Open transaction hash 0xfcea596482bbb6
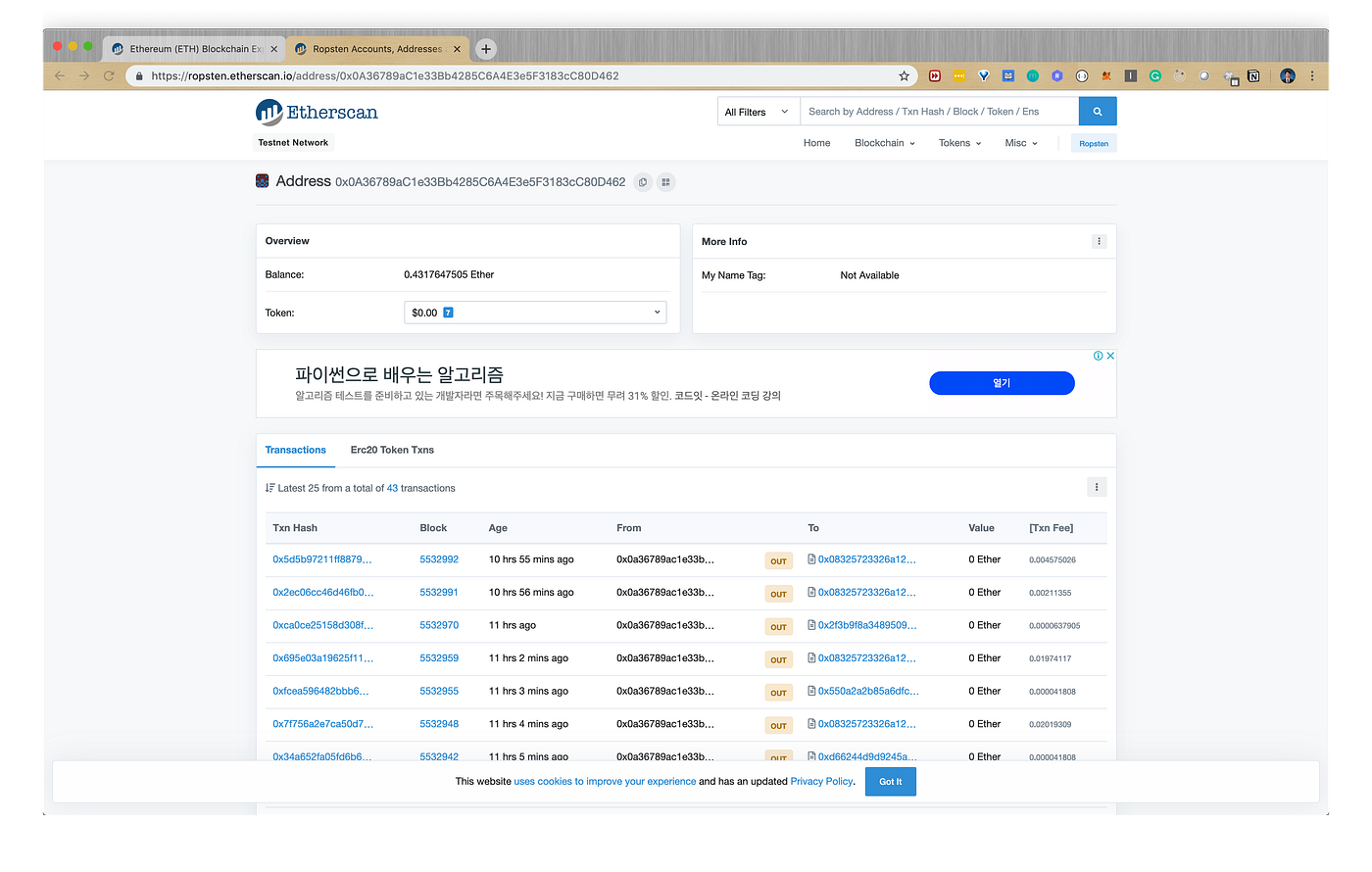1372x872 pixels. (320, 691)
